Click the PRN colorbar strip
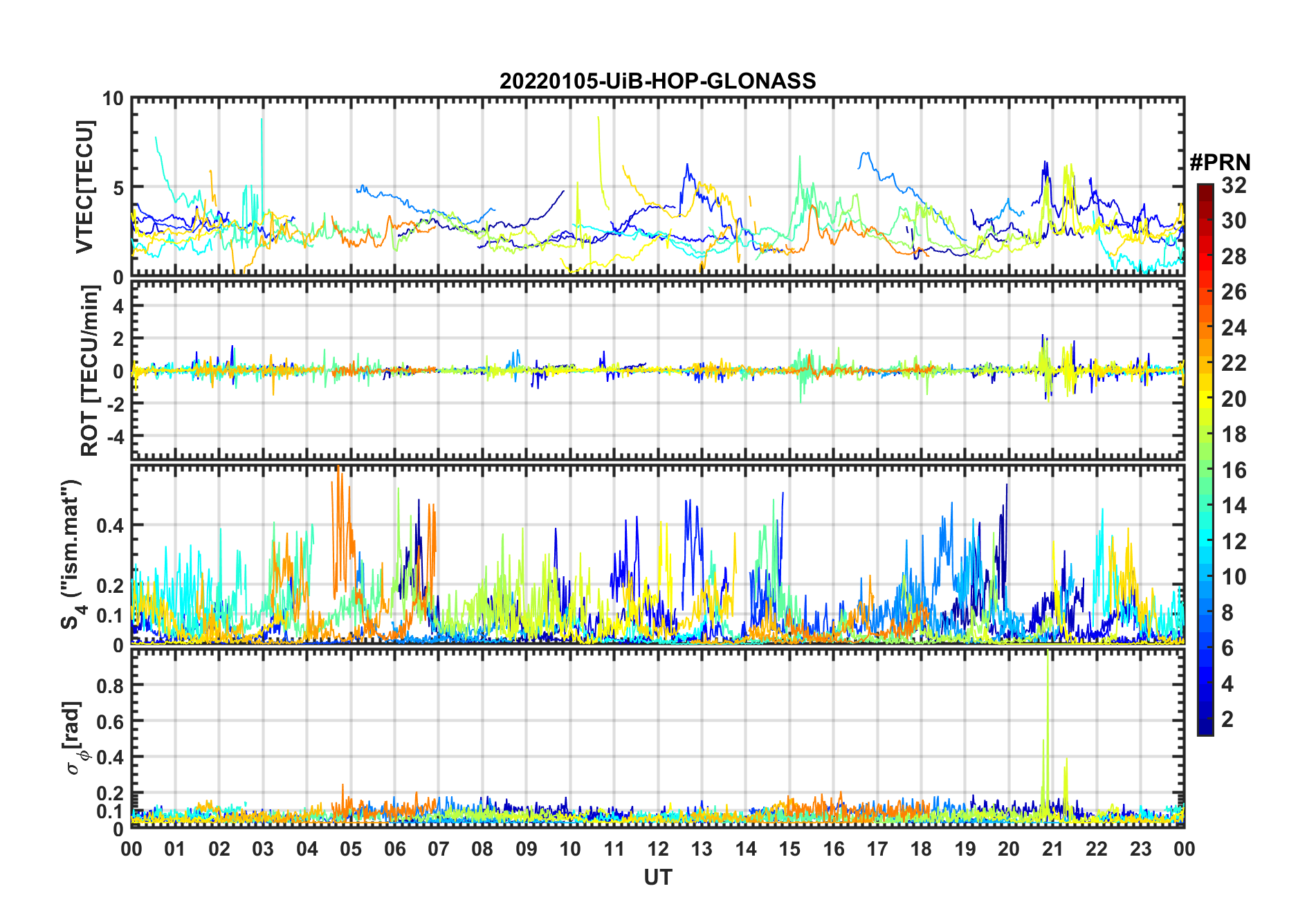Viewport: 1316px width, 920px height. click(1205, 459)
